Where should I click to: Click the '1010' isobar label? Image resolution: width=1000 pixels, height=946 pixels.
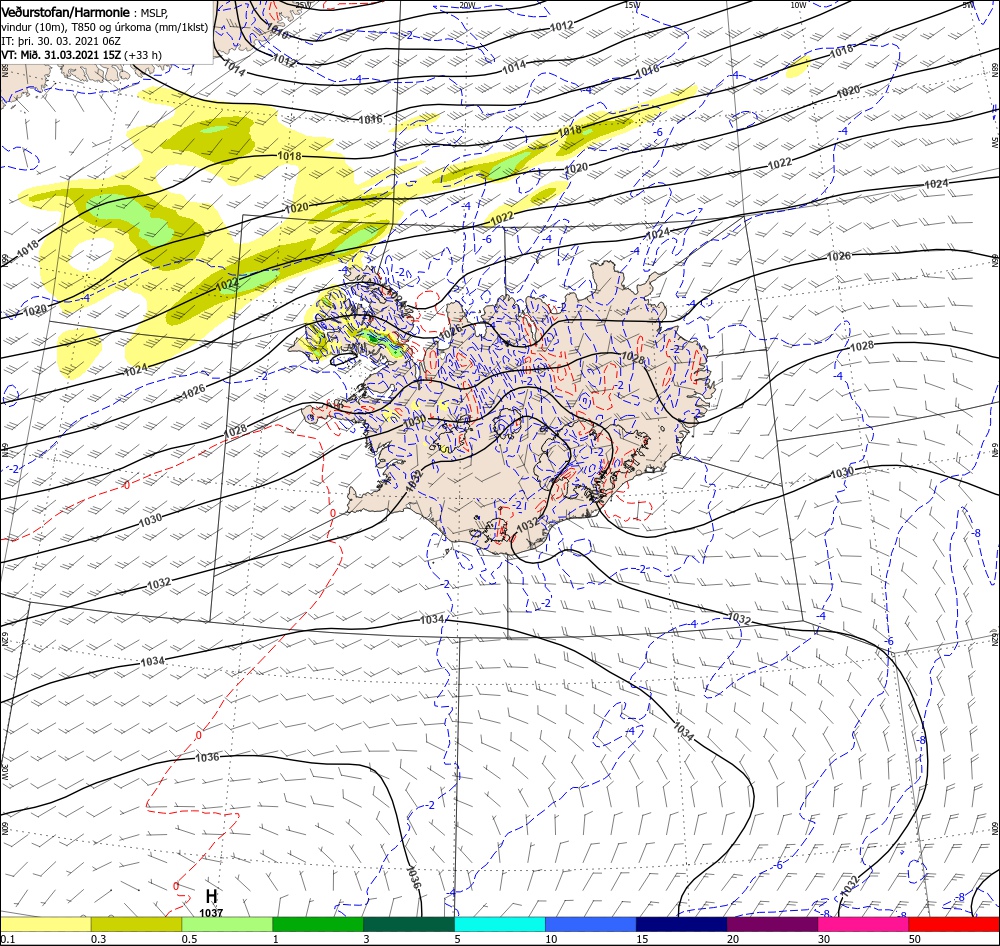(x=277, y=31)
